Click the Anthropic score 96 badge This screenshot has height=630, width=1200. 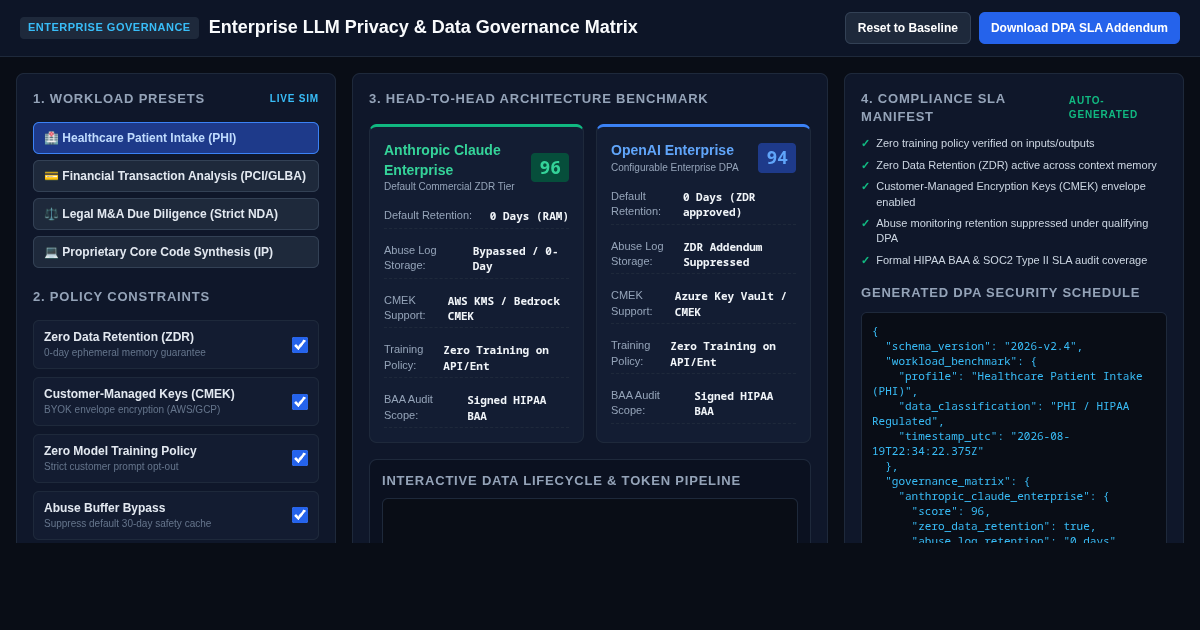click(550, 168)
